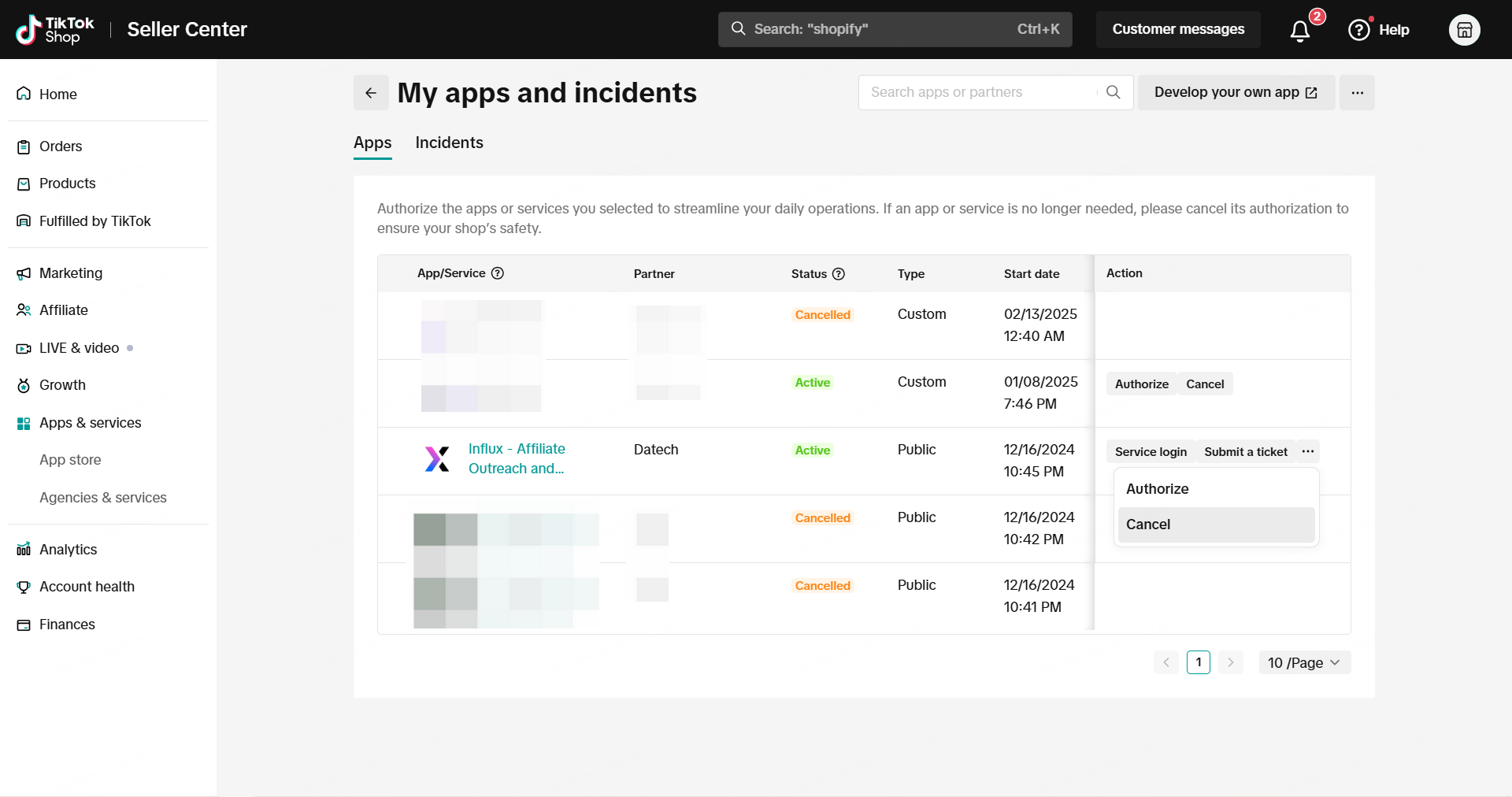Click the magnifier icon in apps search

pyautogui.click(x=1113, y=92)
